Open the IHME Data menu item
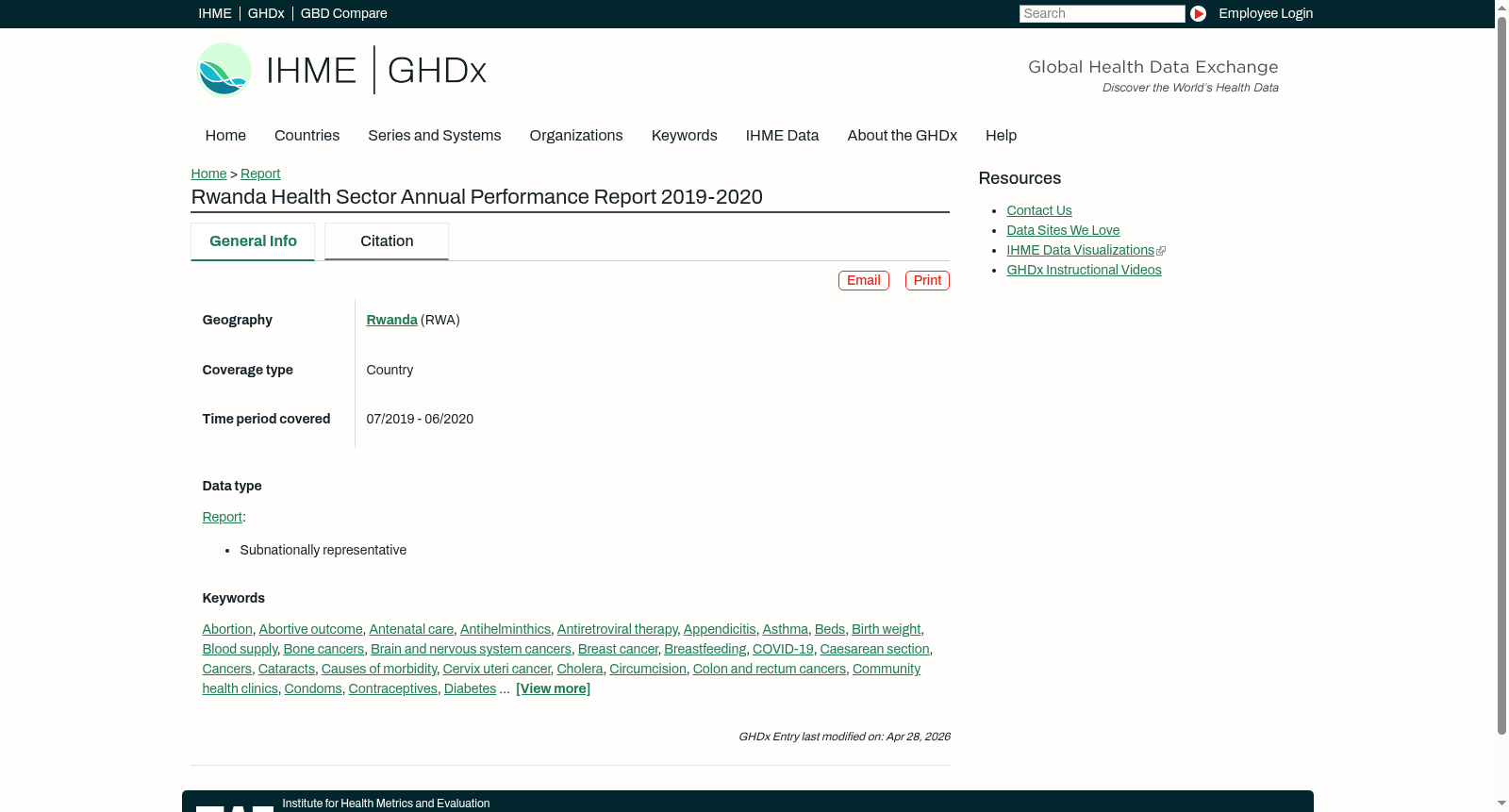Screen dimensions: 1509x812 pyautogui.click(x=782, y=136)
